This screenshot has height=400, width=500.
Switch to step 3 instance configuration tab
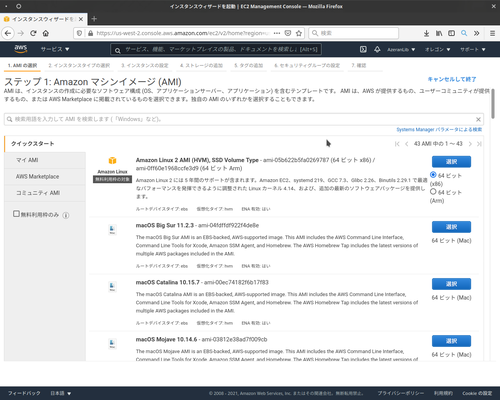pos(145,66)
